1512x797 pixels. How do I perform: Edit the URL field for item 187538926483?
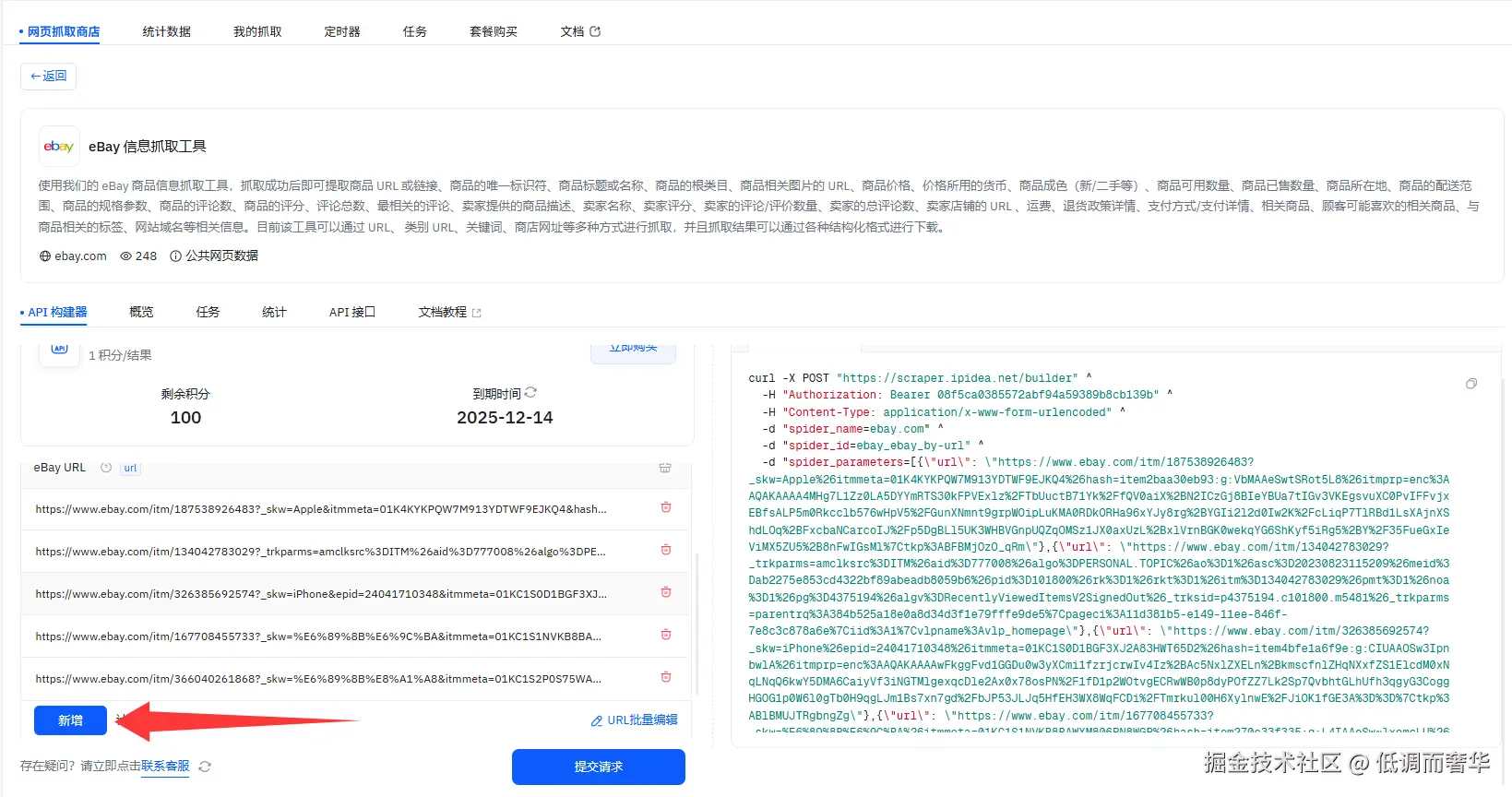321,509
